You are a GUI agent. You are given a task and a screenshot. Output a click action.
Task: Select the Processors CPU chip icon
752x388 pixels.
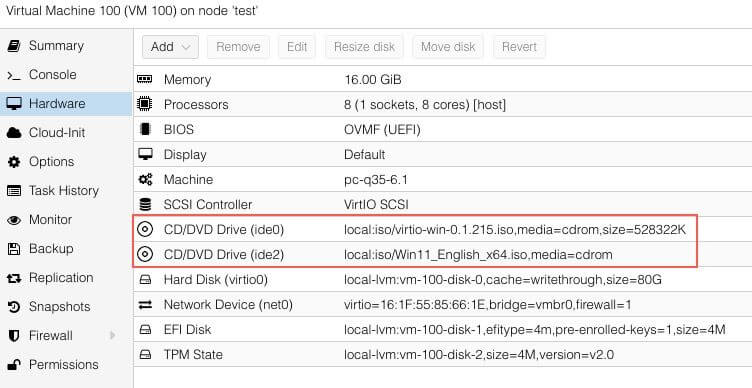tap(144, 104)
